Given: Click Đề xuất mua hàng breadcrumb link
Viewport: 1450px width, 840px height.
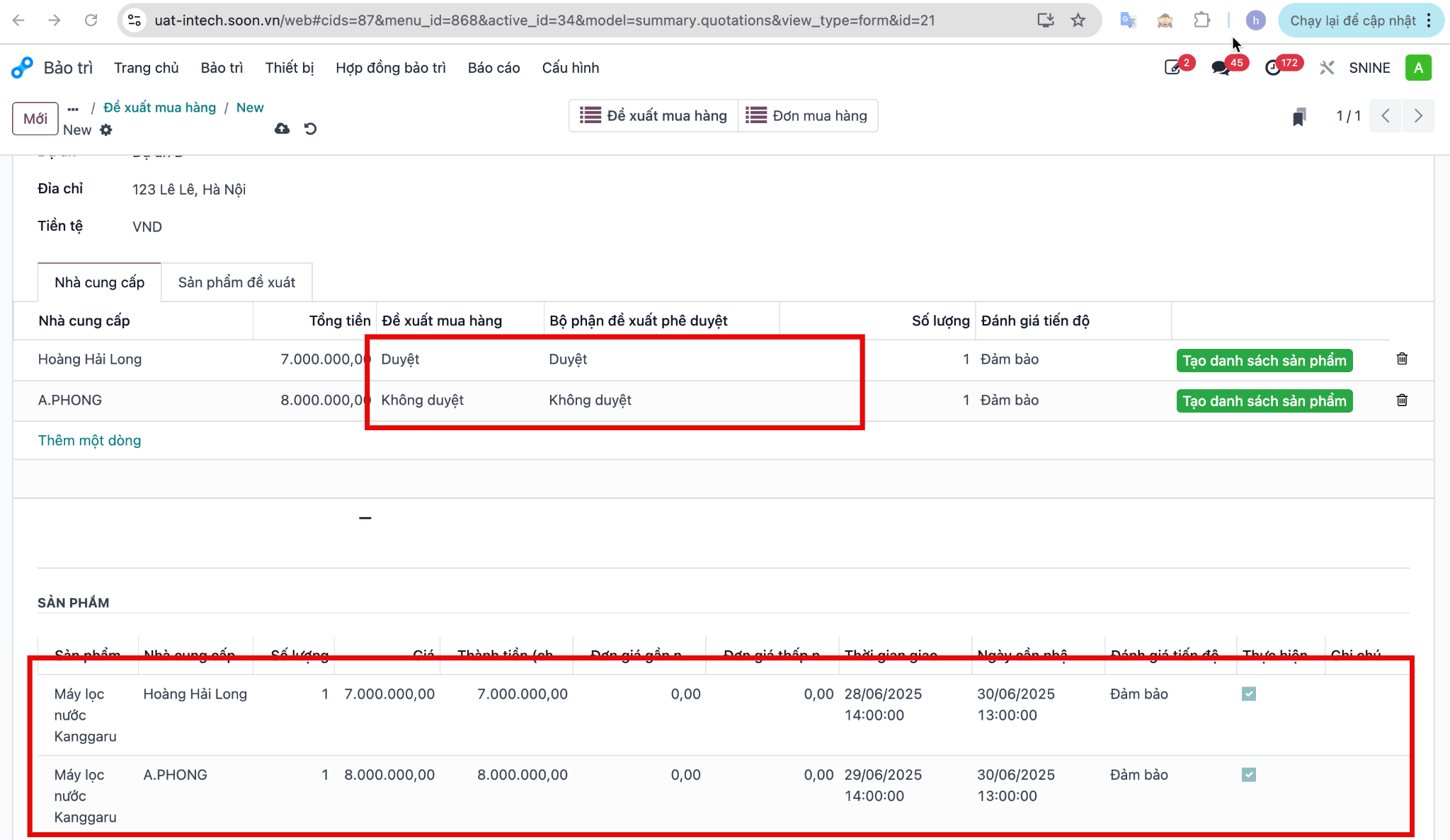Looking at the screenshot, I should 159,108.
